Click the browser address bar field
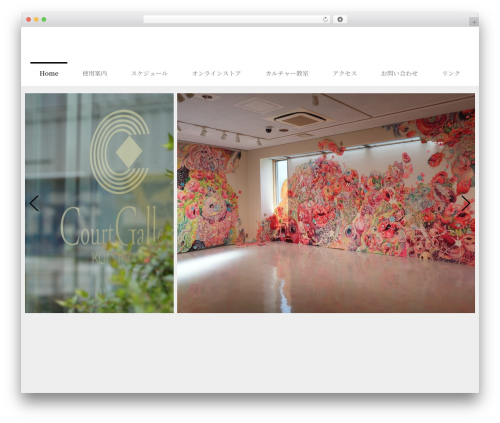Screen dimensions: 500x423 237,19
